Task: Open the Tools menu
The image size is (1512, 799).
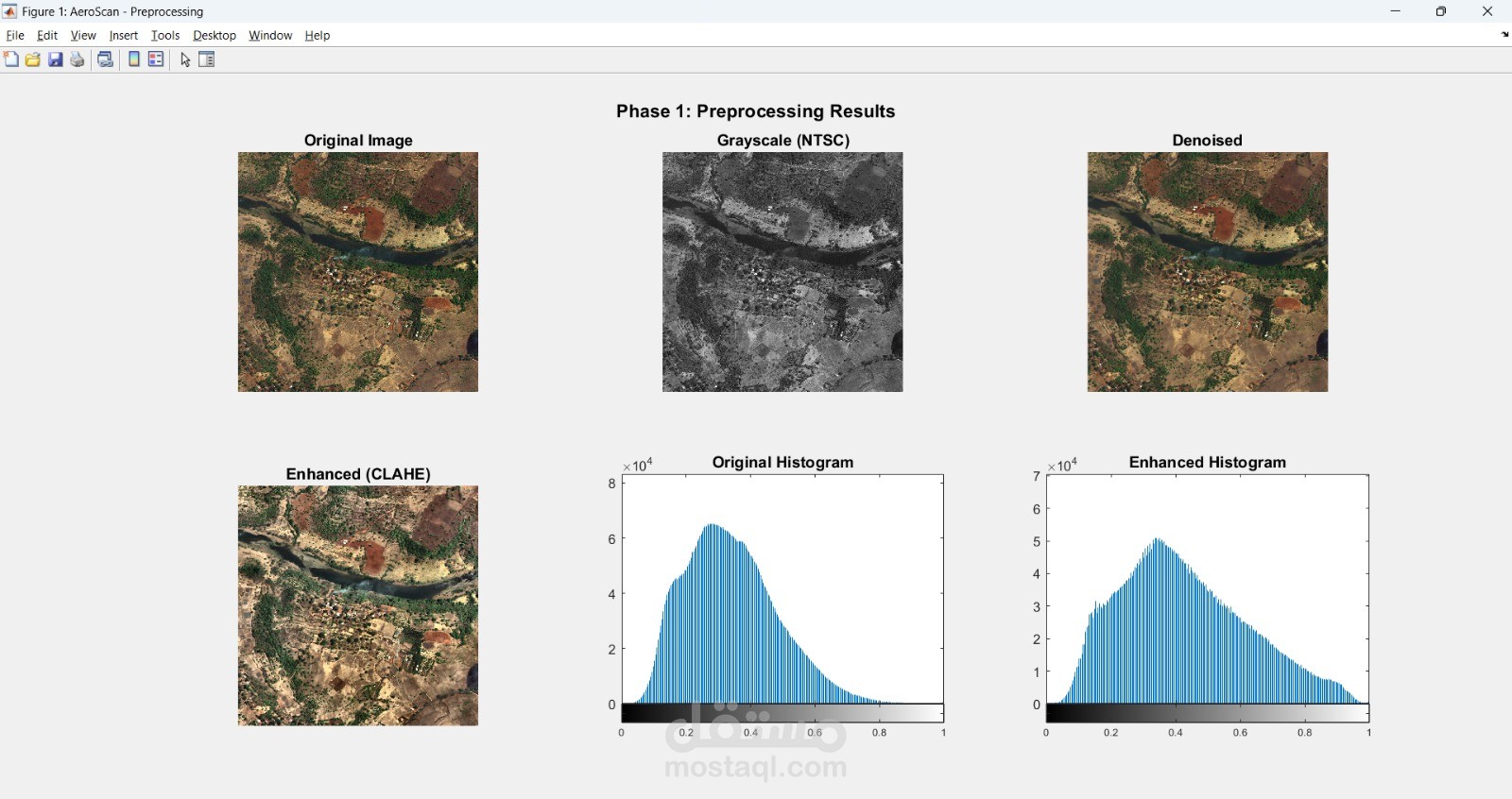Action: tap(165, 36)
